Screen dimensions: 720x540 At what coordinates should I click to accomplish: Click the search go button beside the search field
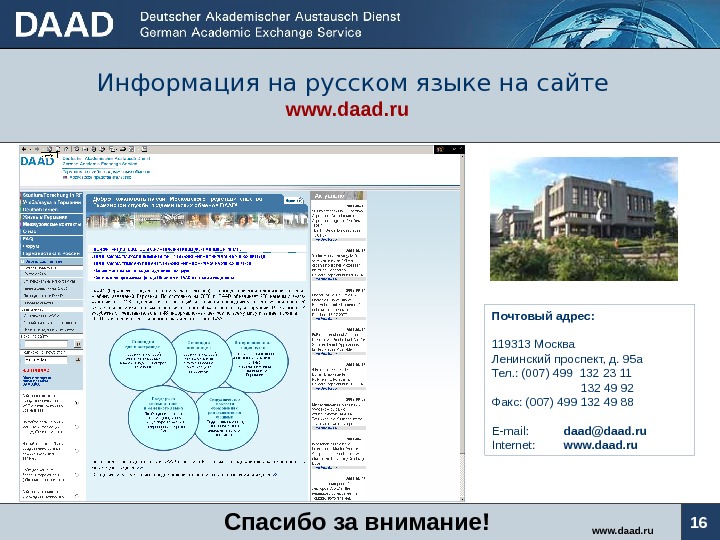[78, 343]
